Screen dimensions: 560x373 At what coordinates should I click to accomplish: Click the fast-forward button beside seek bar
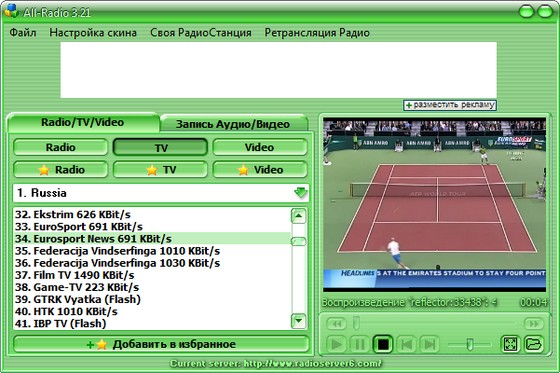(x=534, y=324)
